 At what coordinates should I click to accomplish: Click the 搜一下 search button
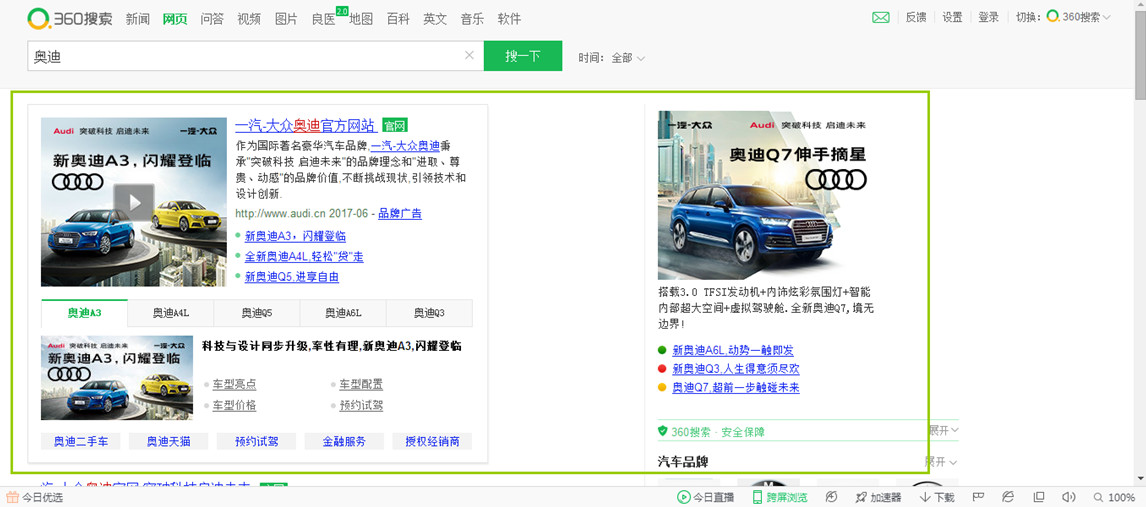click(523, 56)
